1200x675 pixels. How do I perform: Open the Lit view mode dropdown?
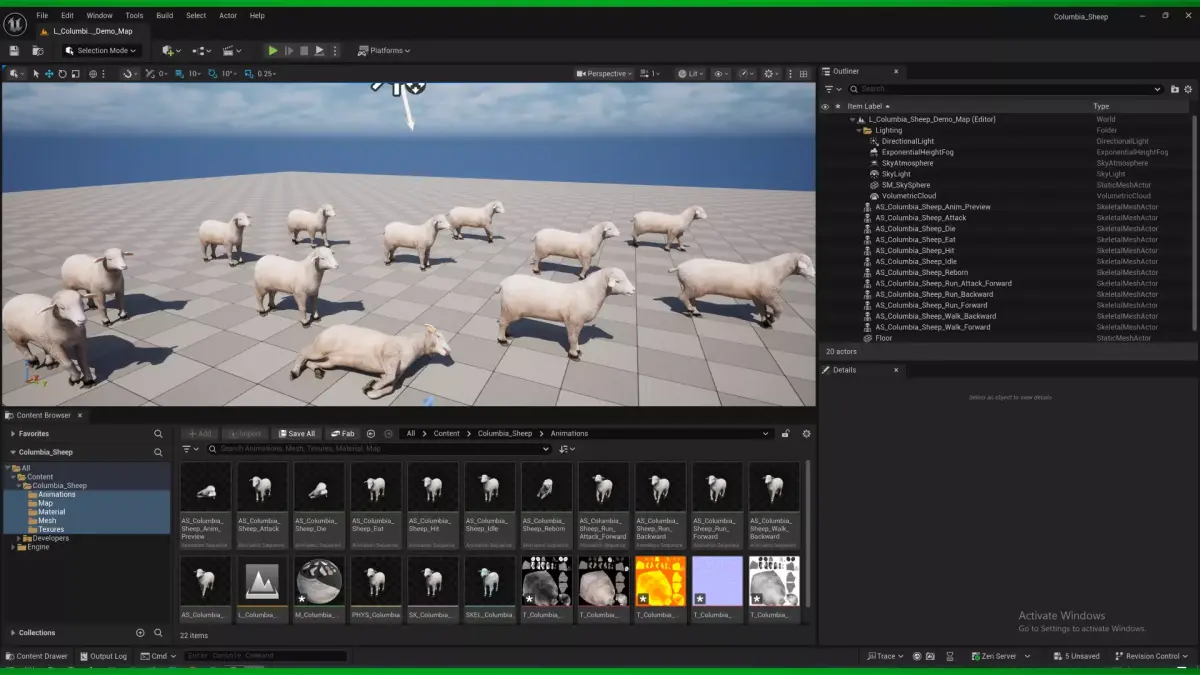click(x=689, y=74)
